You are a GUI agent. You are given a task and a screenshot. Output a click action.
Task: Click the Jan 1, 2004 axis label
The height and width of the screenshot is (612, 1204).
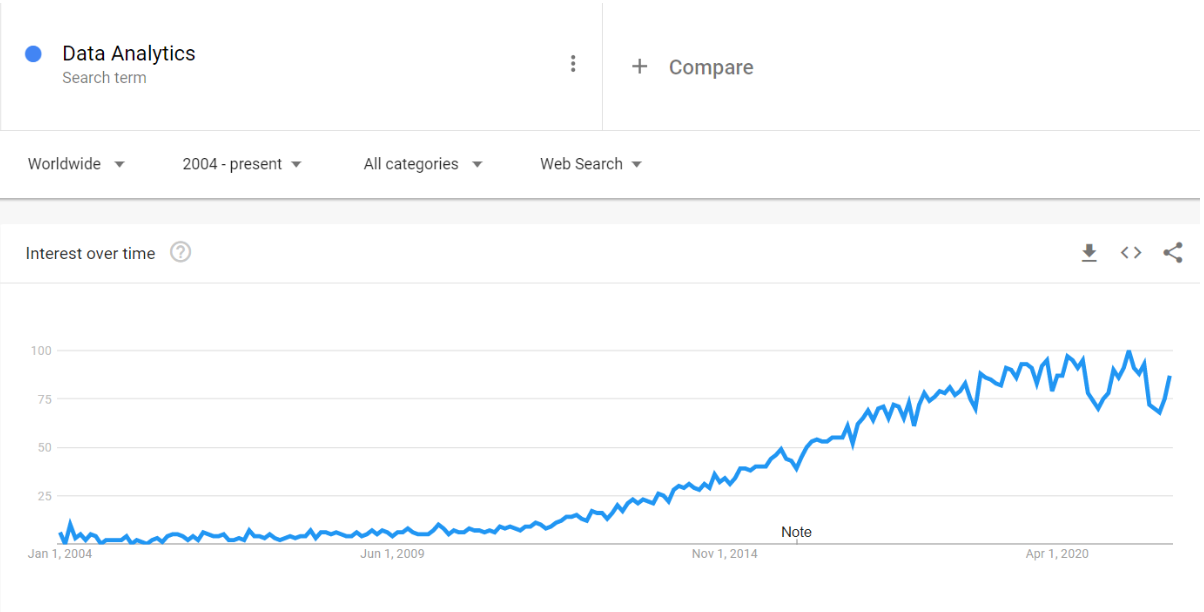60,553
